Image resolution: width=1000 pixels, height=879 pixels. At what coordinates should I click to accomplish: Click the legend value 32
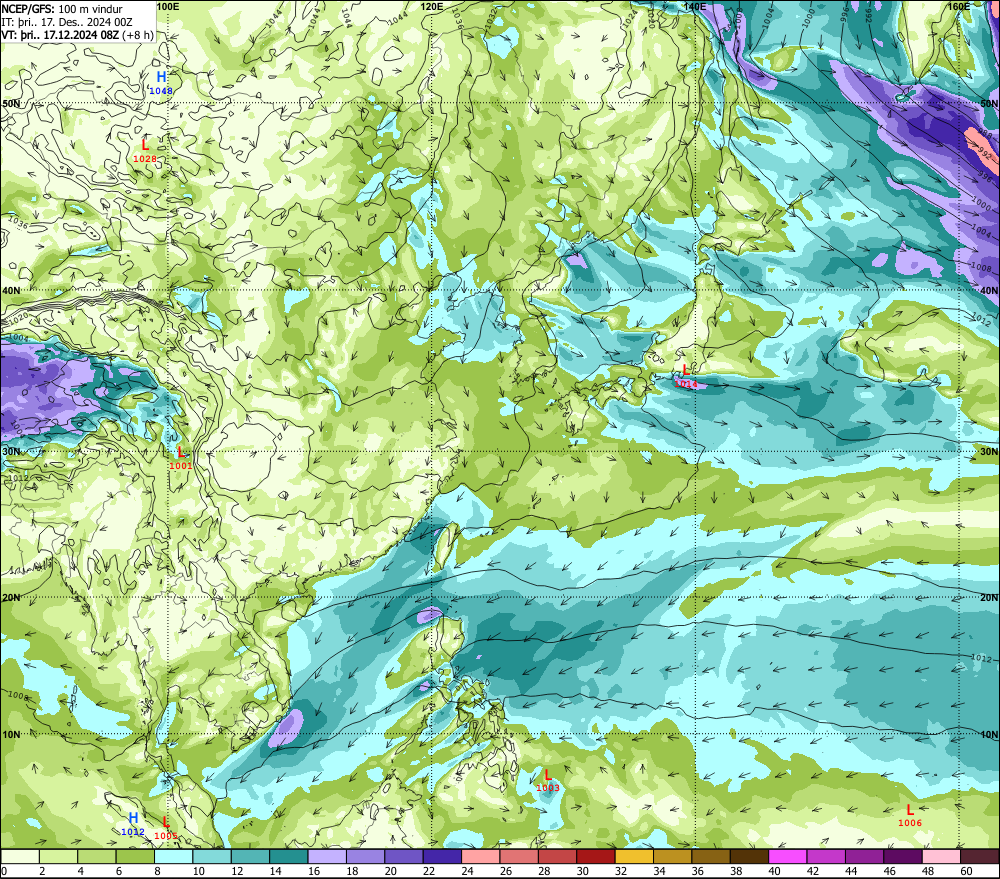point(621,871)
